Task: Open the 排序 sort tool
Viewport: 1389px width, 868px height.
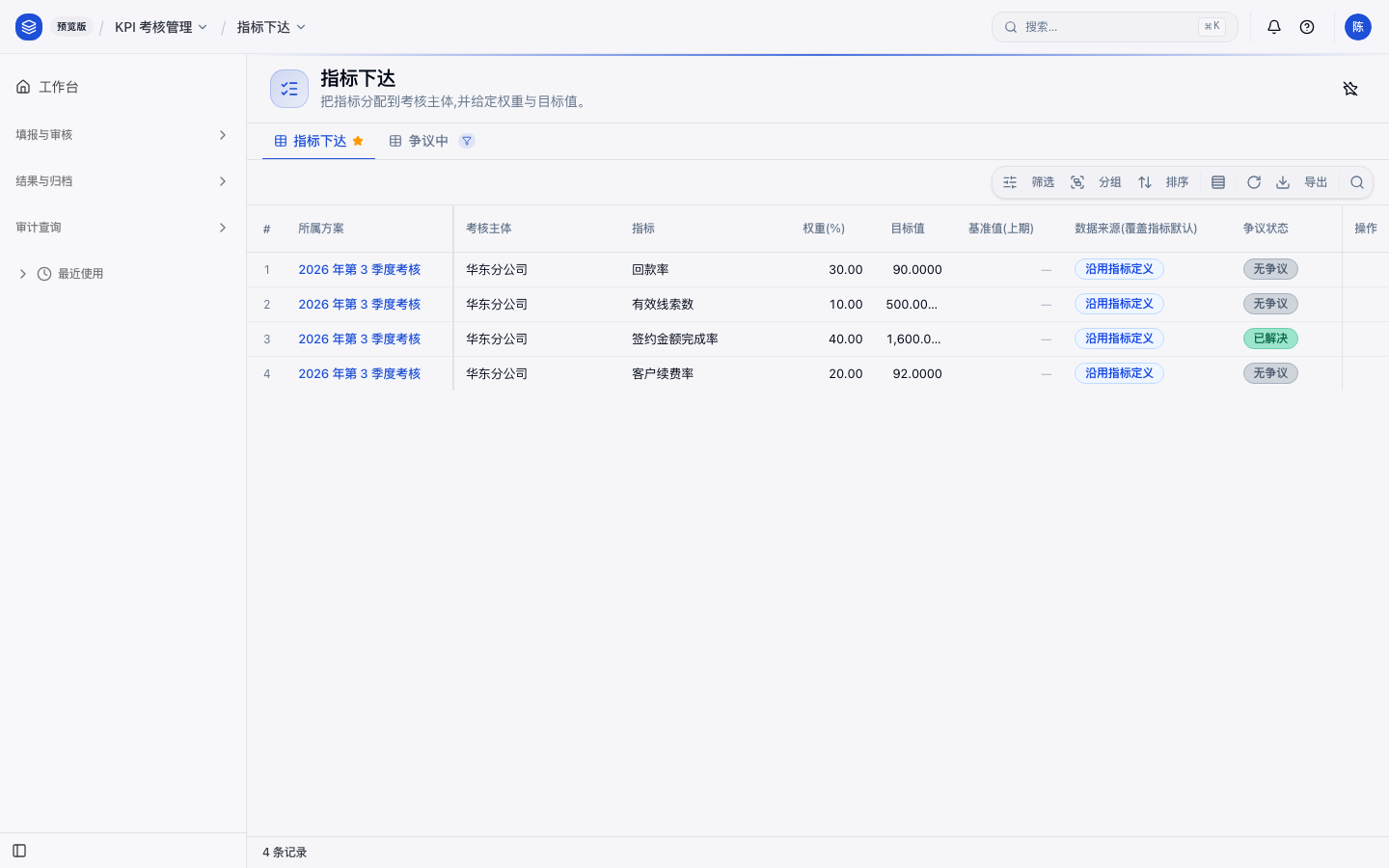Action: [x=1163, y=182]
